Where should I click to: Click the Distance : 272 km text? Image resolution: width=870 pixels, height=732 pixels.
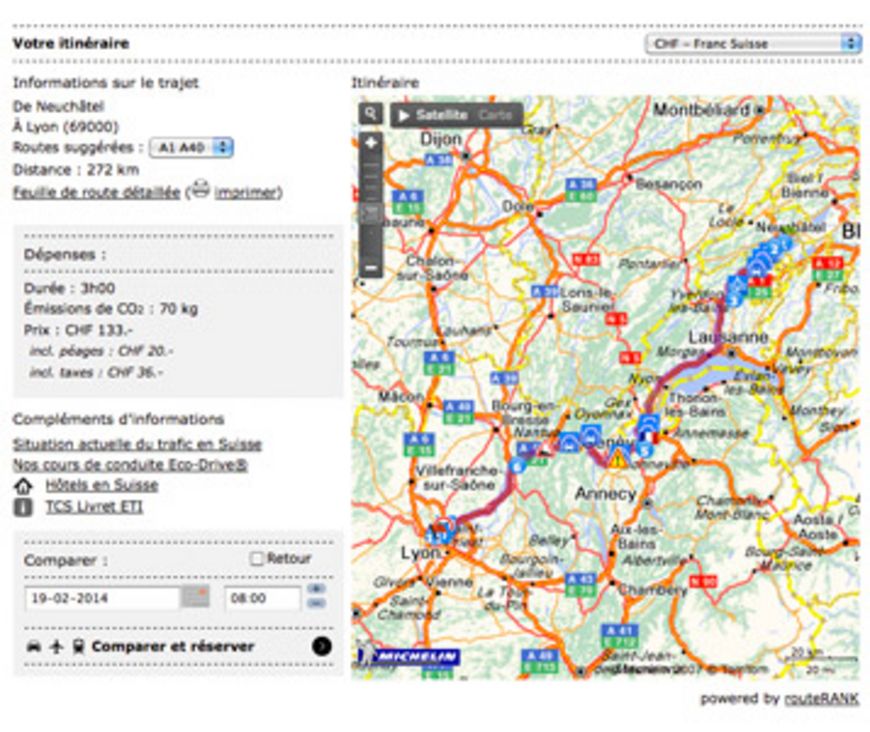click(76, 170)
